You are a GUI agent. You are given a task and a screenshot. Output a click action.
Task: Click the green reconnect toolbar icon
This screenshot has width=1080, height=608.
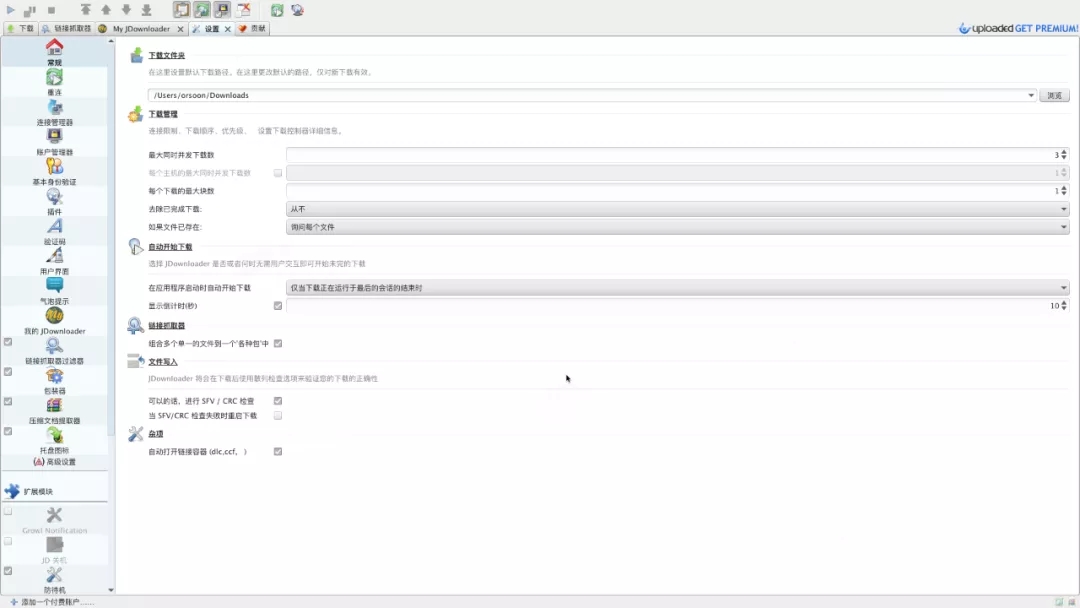point(277,10)
